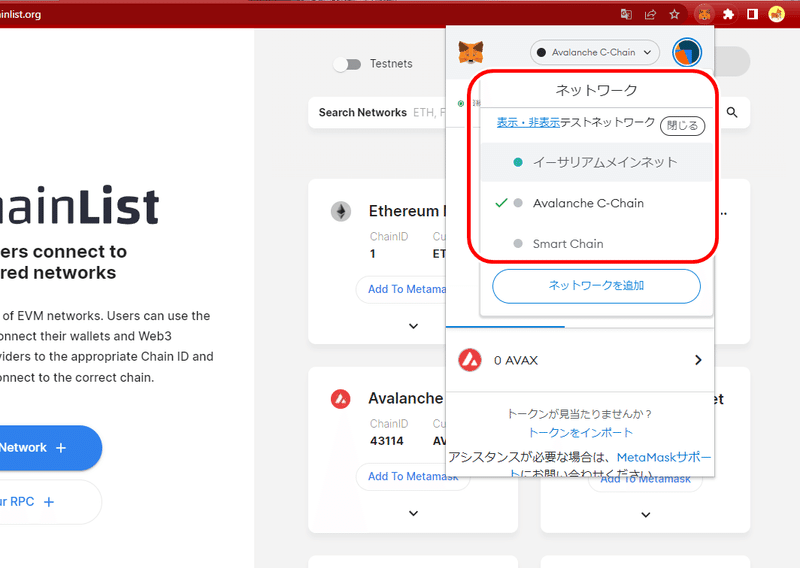
Task: Click the browser address bar URL
Action: click(x=20, y=14)
